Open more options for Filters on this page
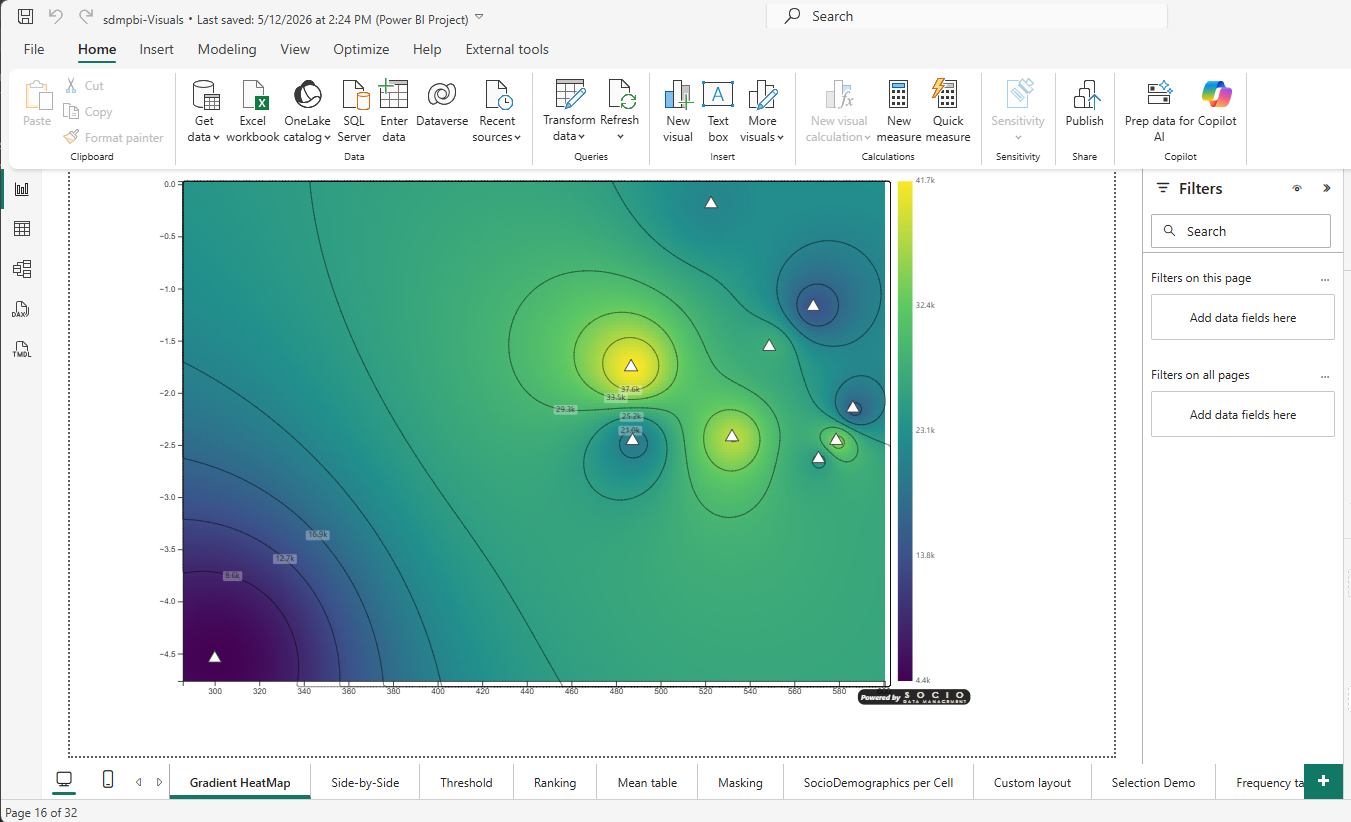 [1325, 279]
